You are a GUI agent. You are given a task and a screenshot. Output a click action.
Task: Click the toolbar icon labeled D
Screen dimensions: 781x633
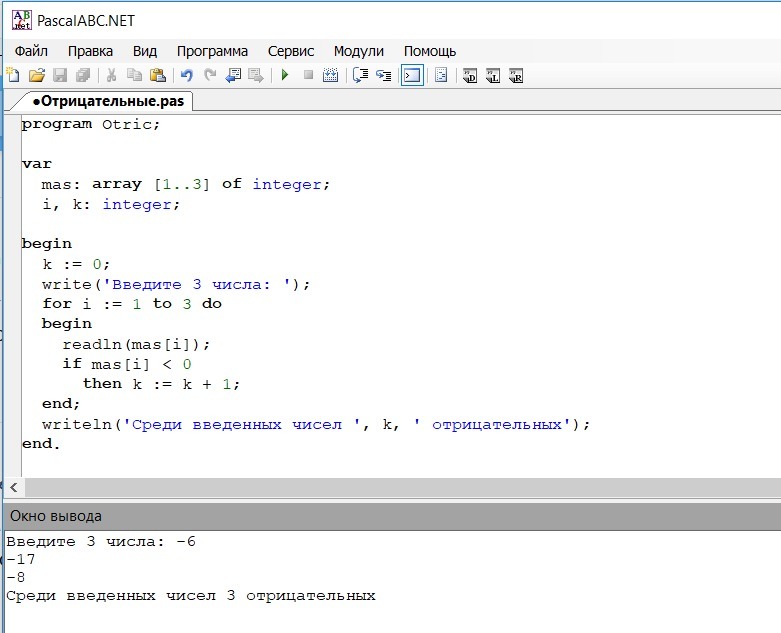[x=470, y=76]
